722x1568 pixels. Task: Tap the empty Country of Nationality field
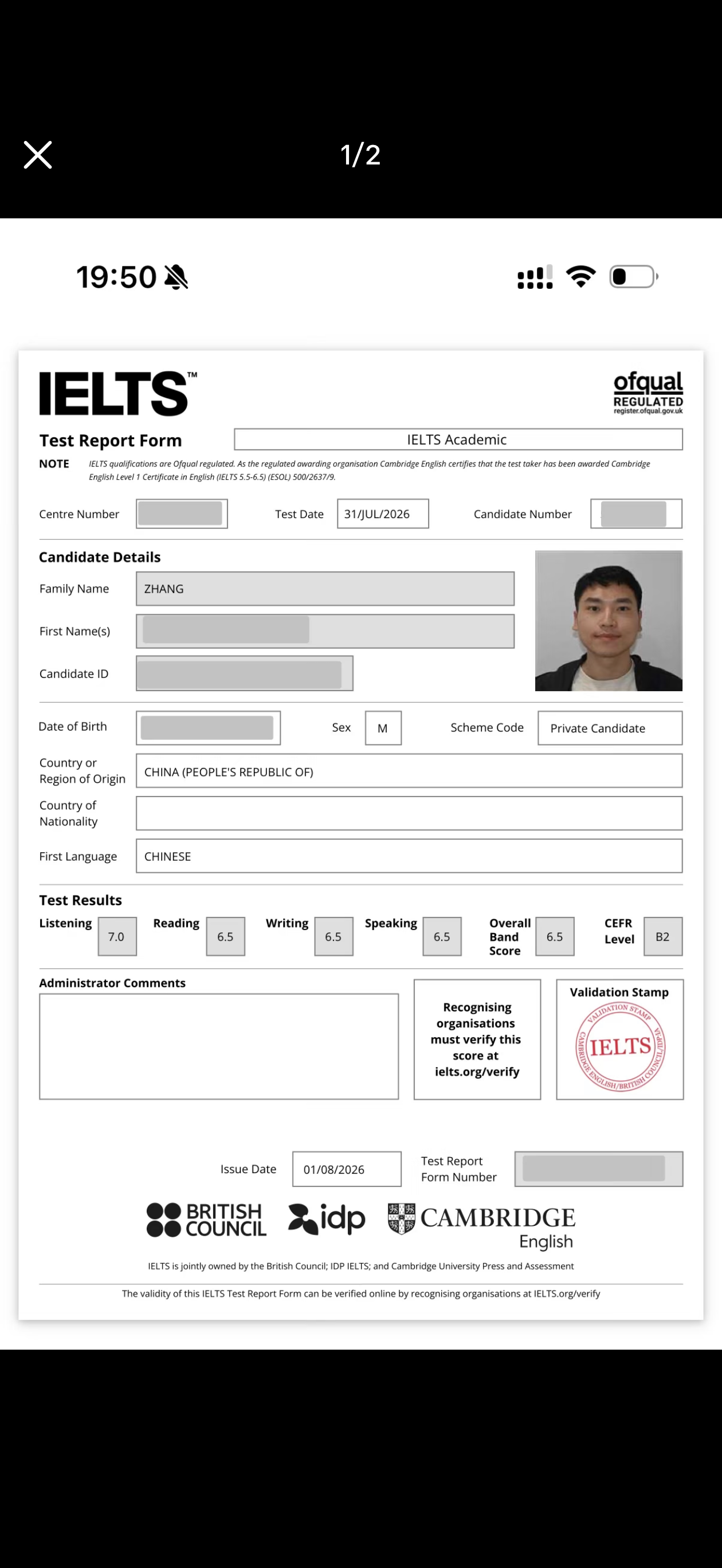point(409,813)
